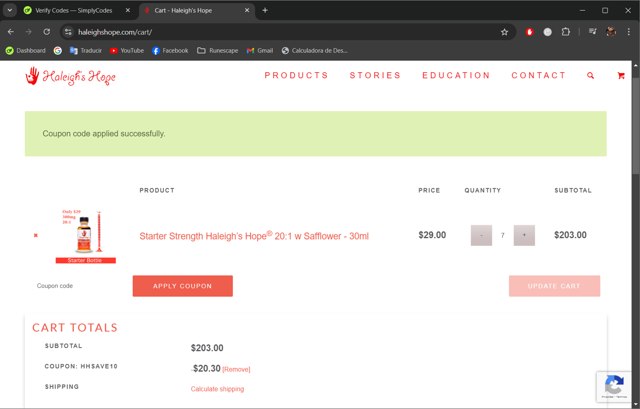Image resolution: width=640 pixels, height=409 pixels.
Task: Remove Starter Strength item with red x
Action: (36, 235)
